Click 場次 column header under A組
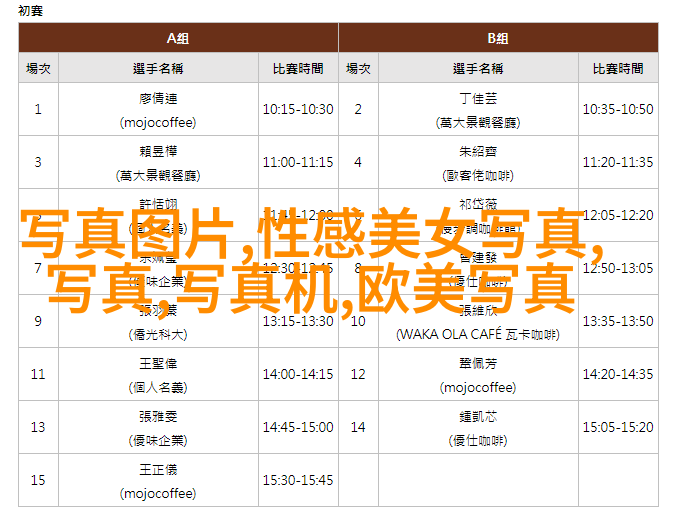 [38, 69]
